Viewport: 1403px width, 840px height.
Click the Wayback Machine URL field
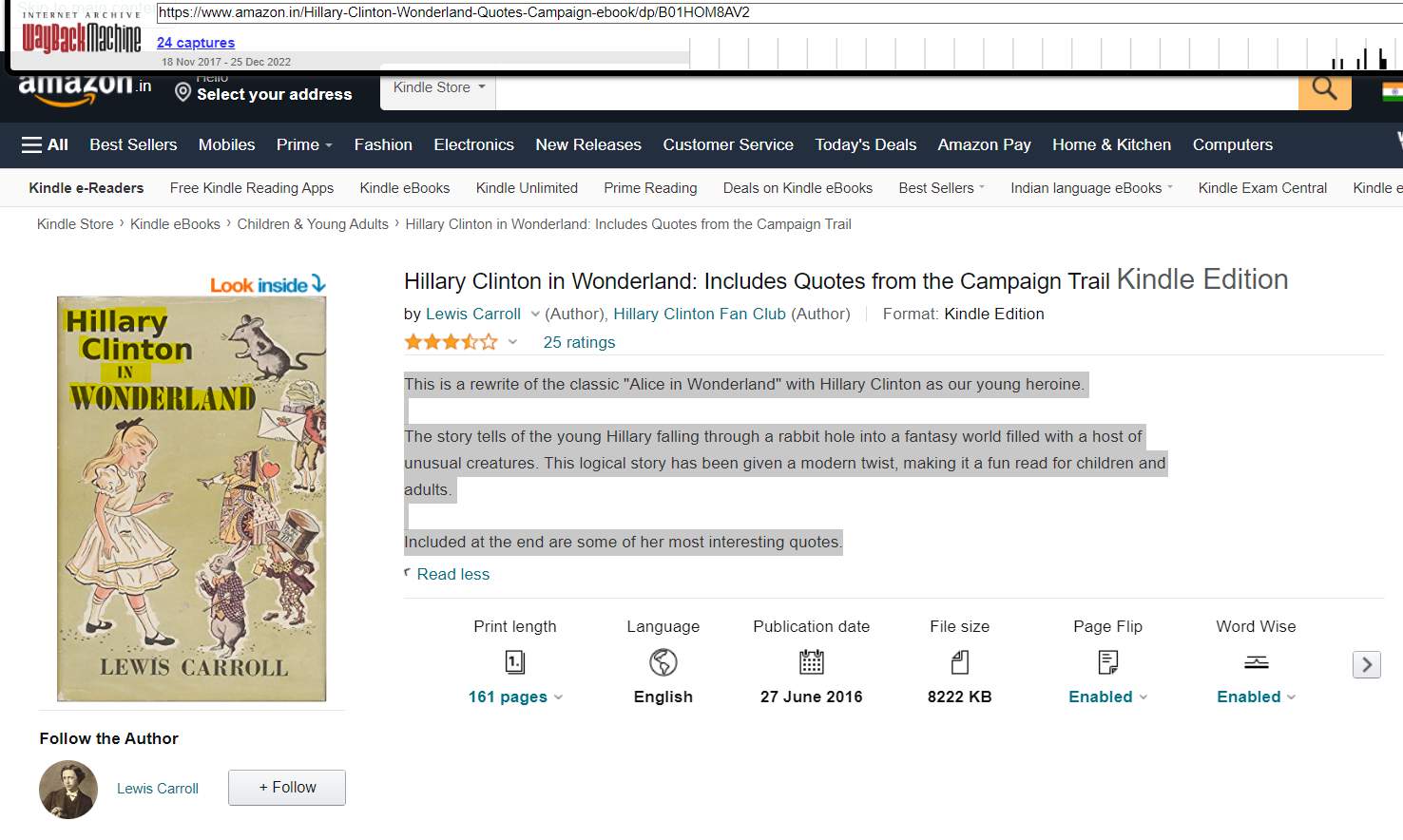[779, 13]
